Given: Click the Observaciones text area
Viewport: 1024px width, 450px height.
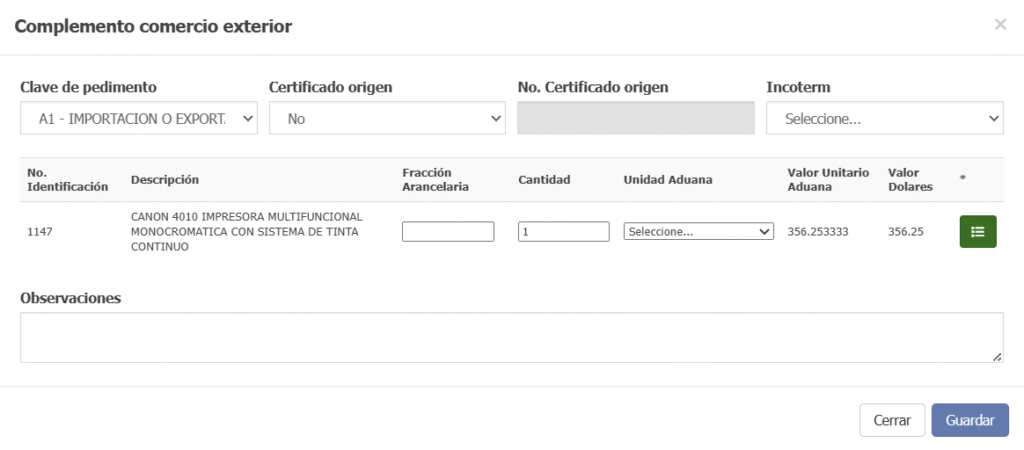Looking at the screenshot, I should pyautogui.click(x=511, y=337).
